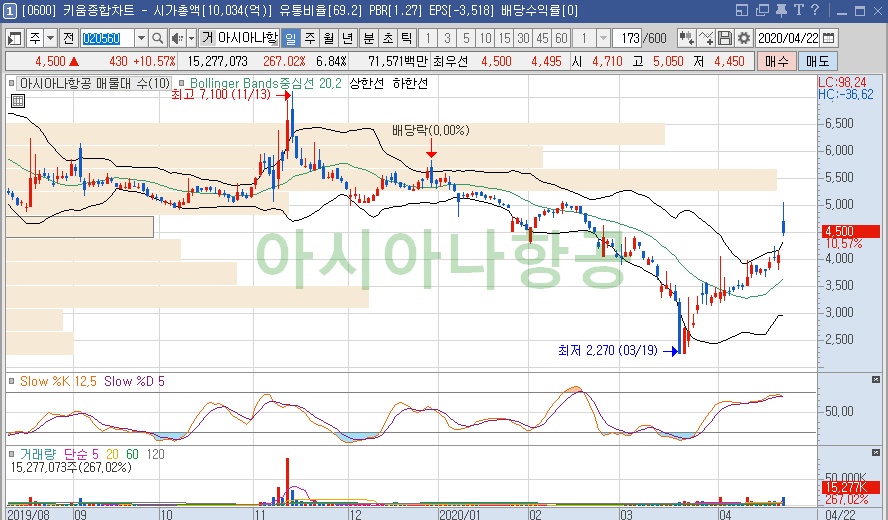888x520 pixels.
Task: Click the duplicate window icon in title bar
Action: [762, 10]
